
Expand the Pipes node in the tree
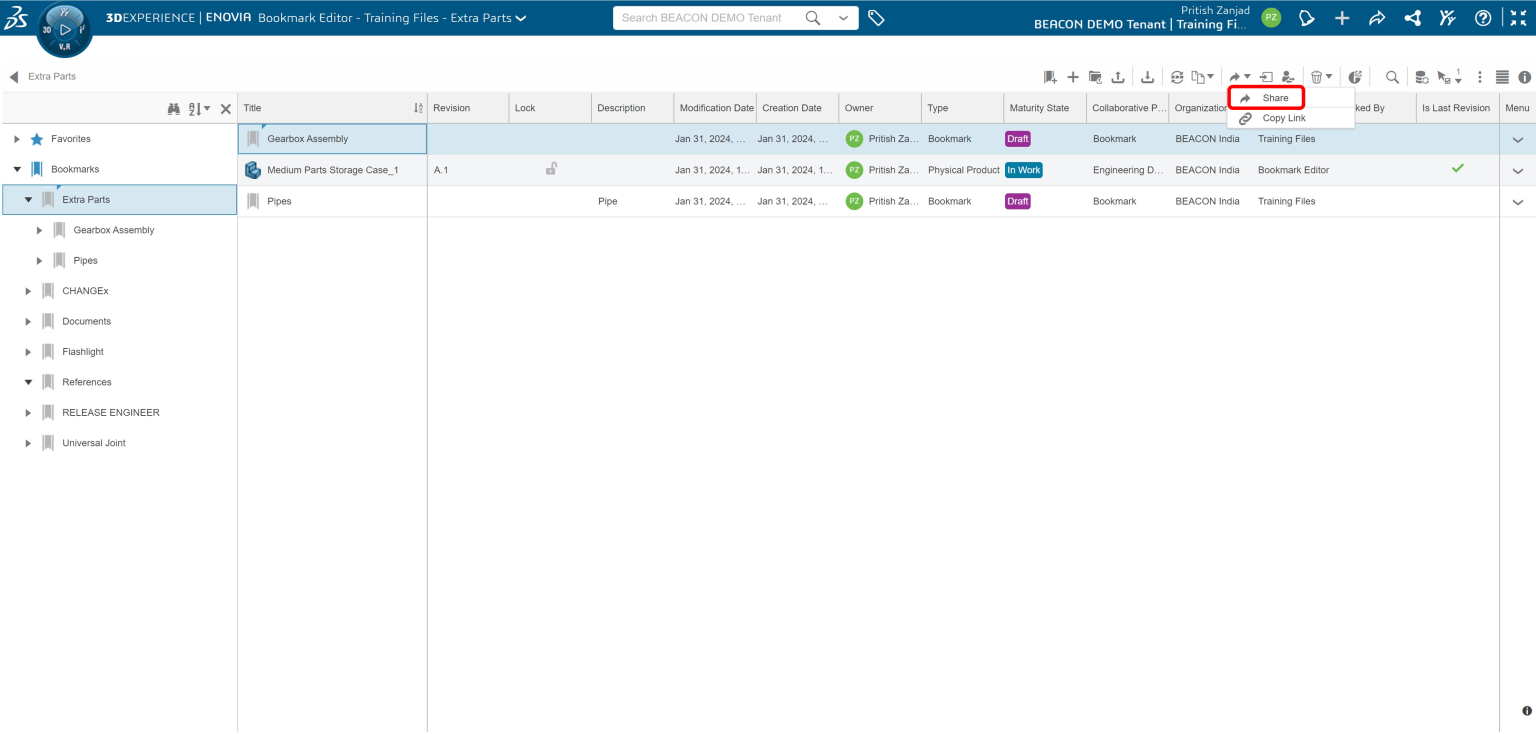[x=39, y=260]
